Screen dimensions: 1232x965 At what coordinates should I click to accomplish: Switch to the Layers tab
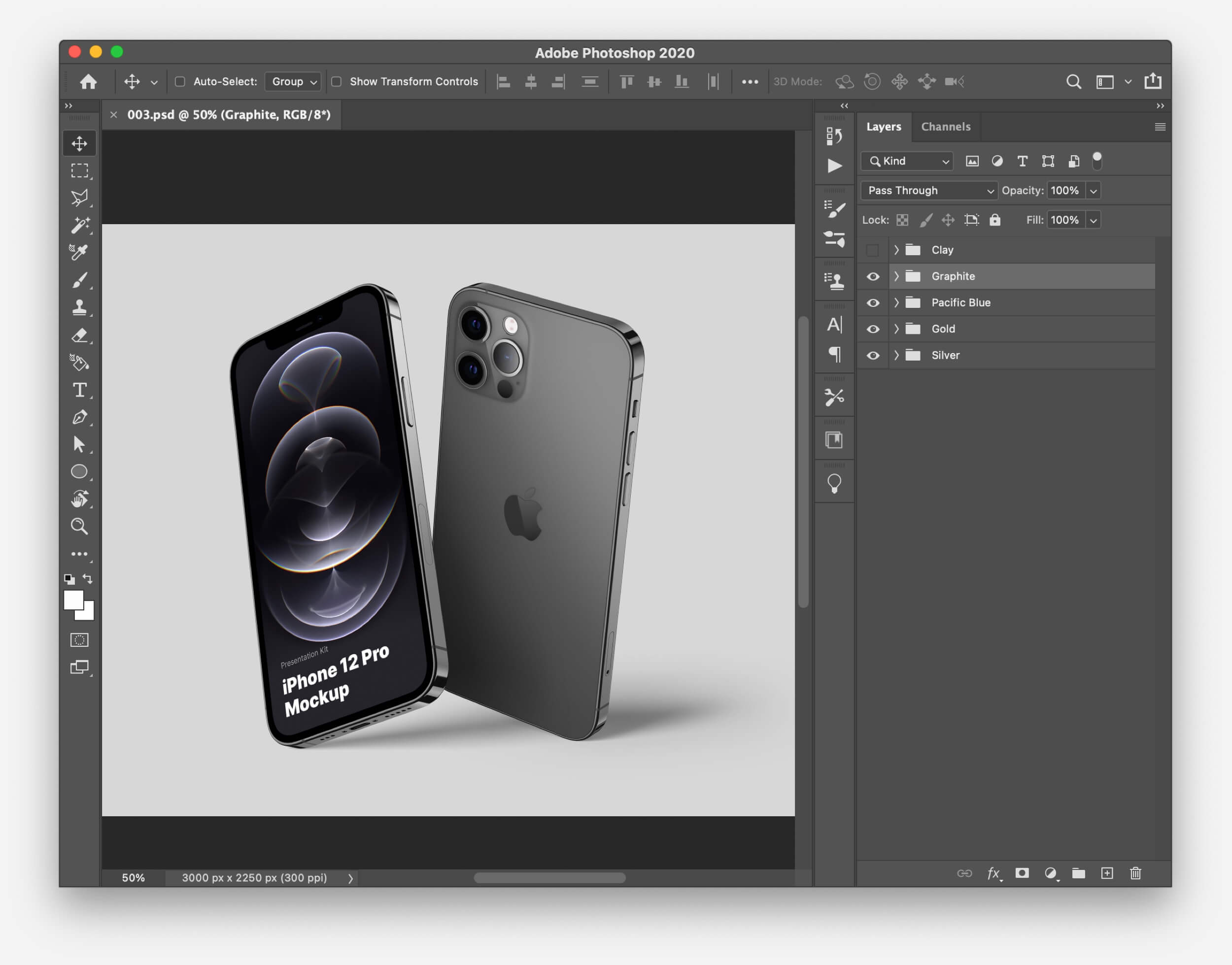[x=884, y=127]
